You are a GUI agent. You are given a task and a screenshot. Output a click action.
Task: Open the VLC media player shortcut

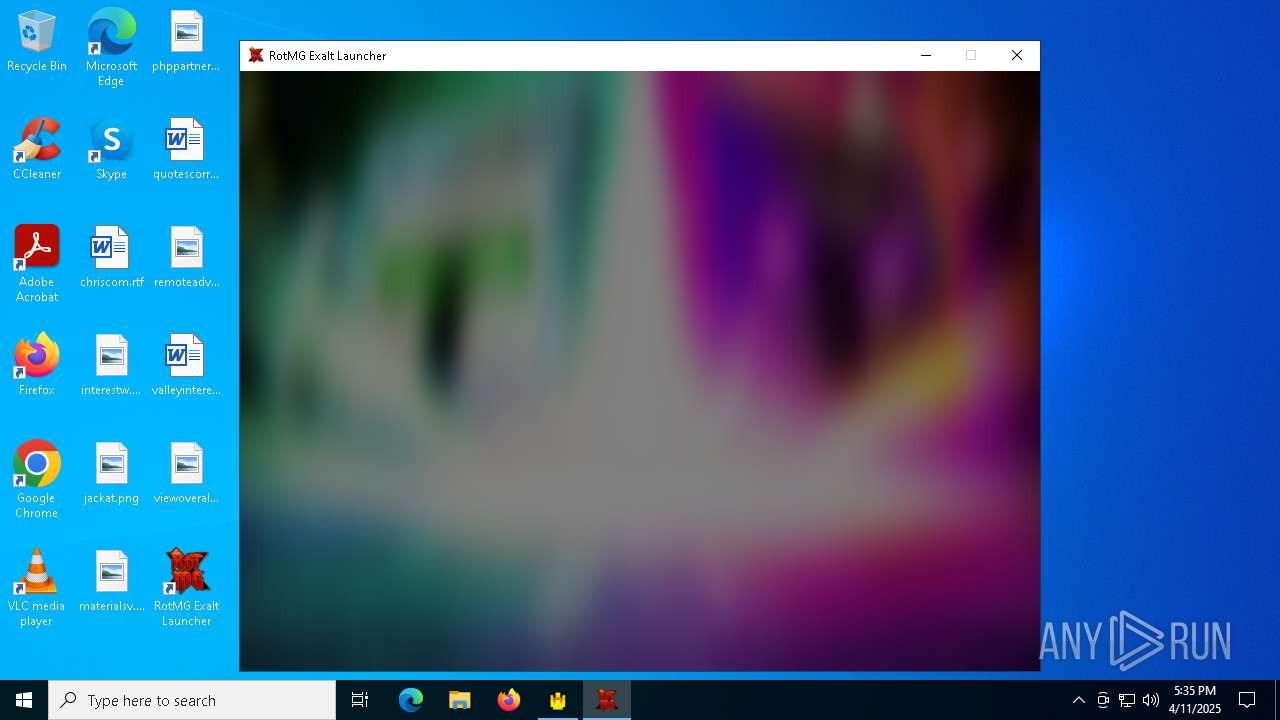pyautogui.click(x=37, y=588)
